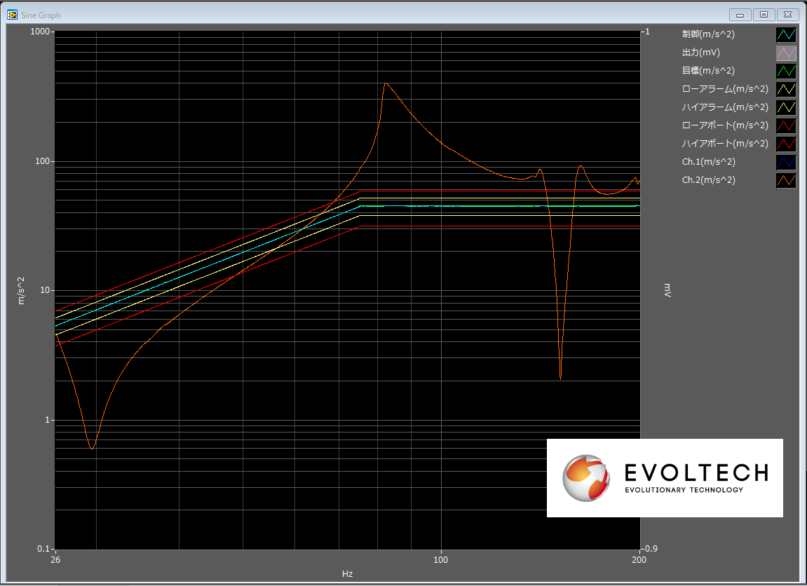The image size is (807, 586).
Task: Click the Evoltech logo banner
Action: 664,477
